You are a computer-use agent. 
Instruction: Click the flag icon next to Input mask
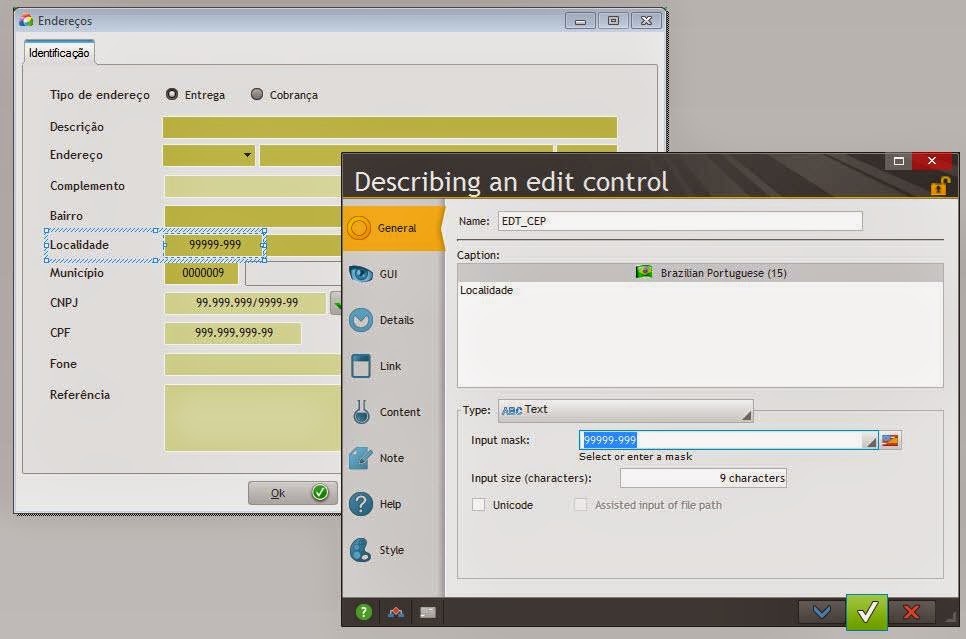890,440
